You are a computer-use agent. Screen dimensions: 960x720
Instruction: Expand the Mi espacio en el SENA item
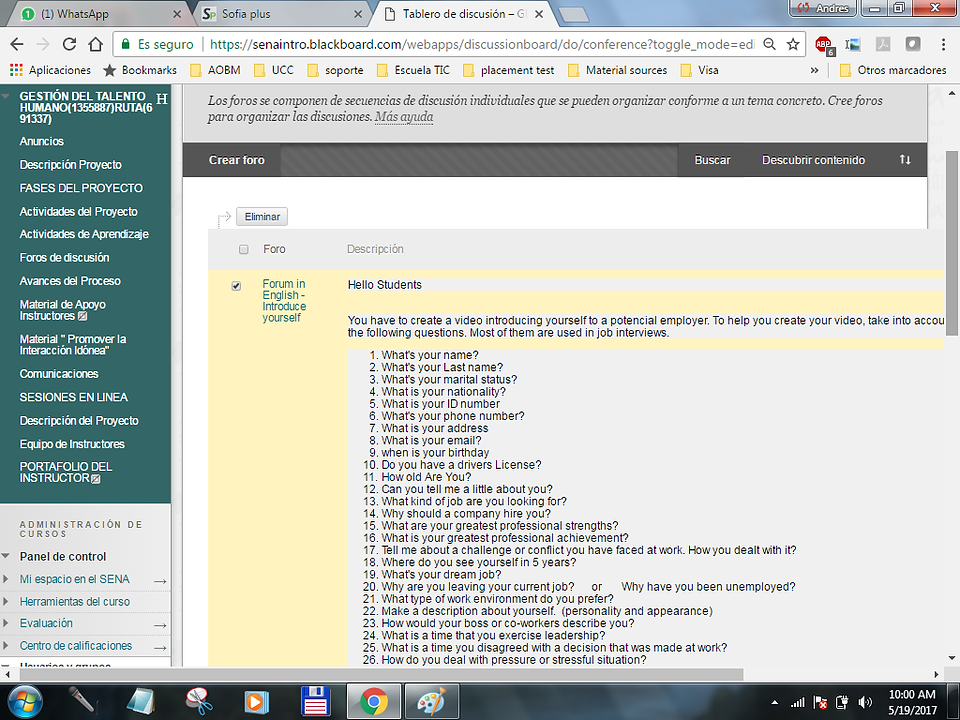click(x=6, y=579)
